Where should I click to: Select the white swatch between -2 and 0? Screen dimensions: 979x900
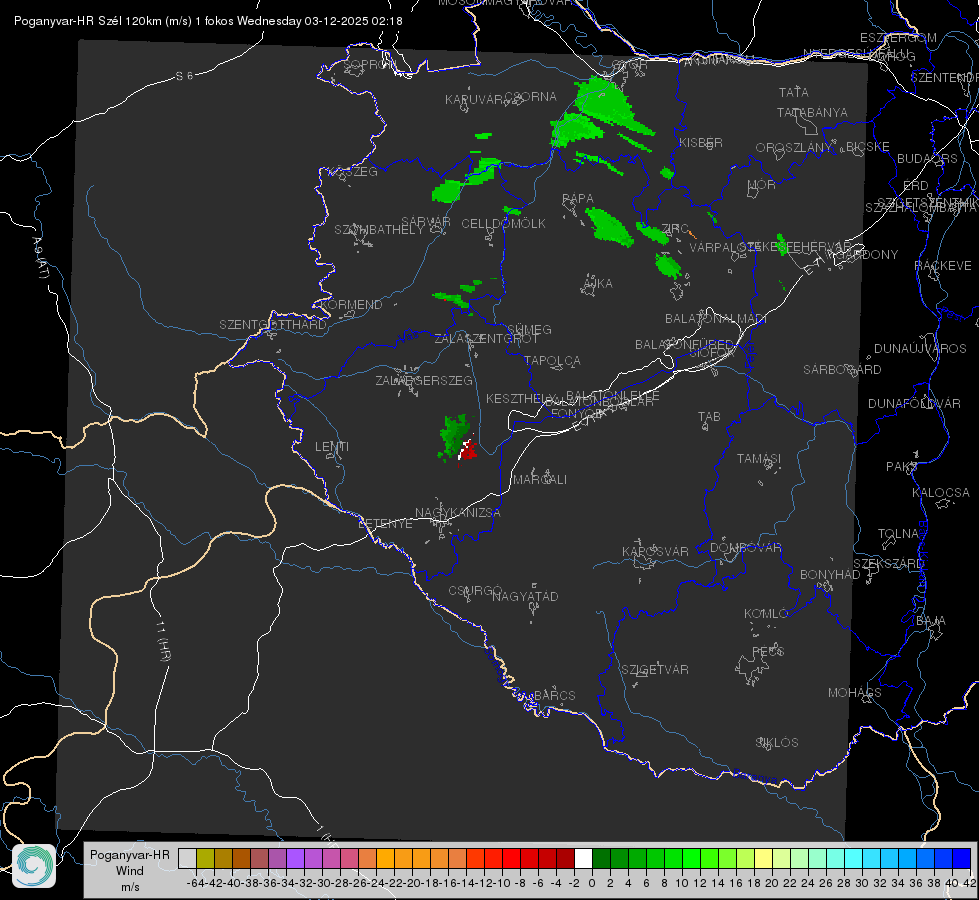coord(583,859)
